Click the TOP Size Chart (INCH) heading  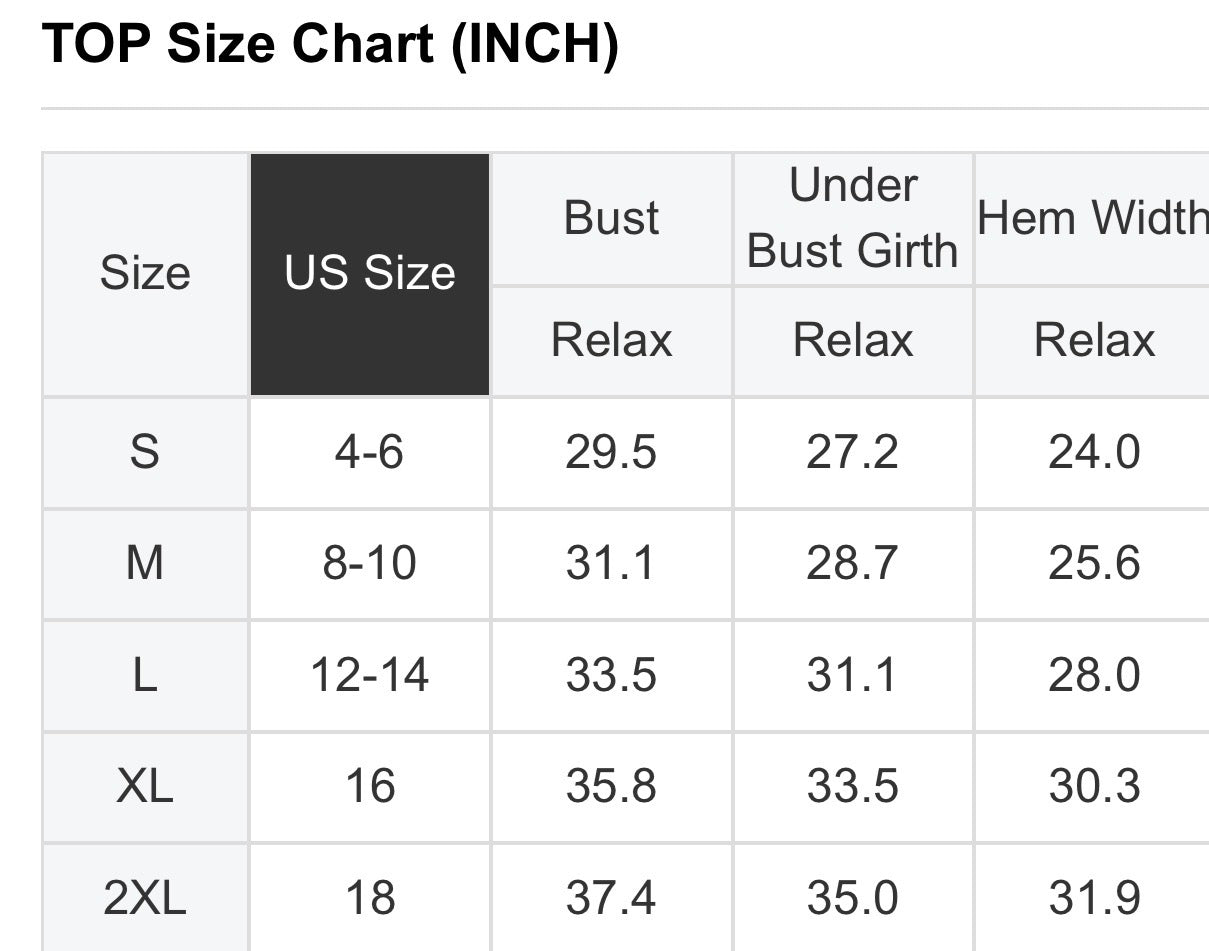pos(331,46)
